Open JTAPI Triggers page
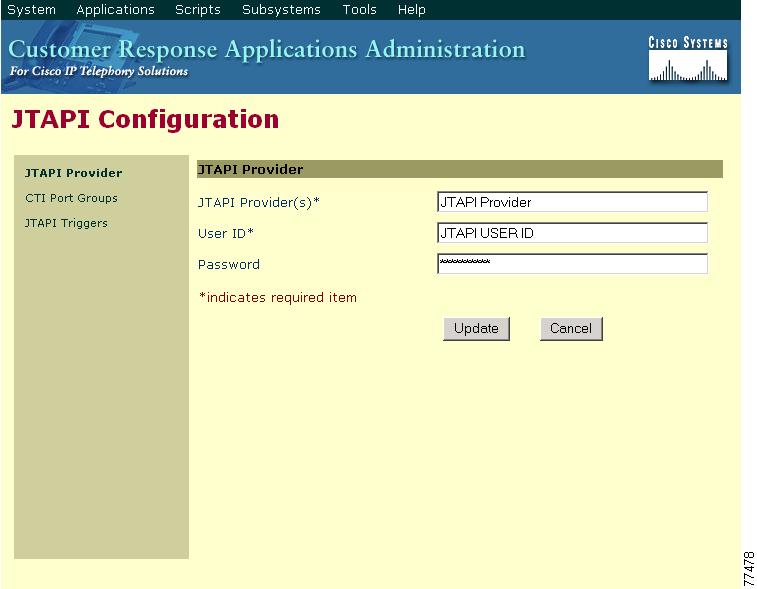The image size is (757, 589). point(66,223)
